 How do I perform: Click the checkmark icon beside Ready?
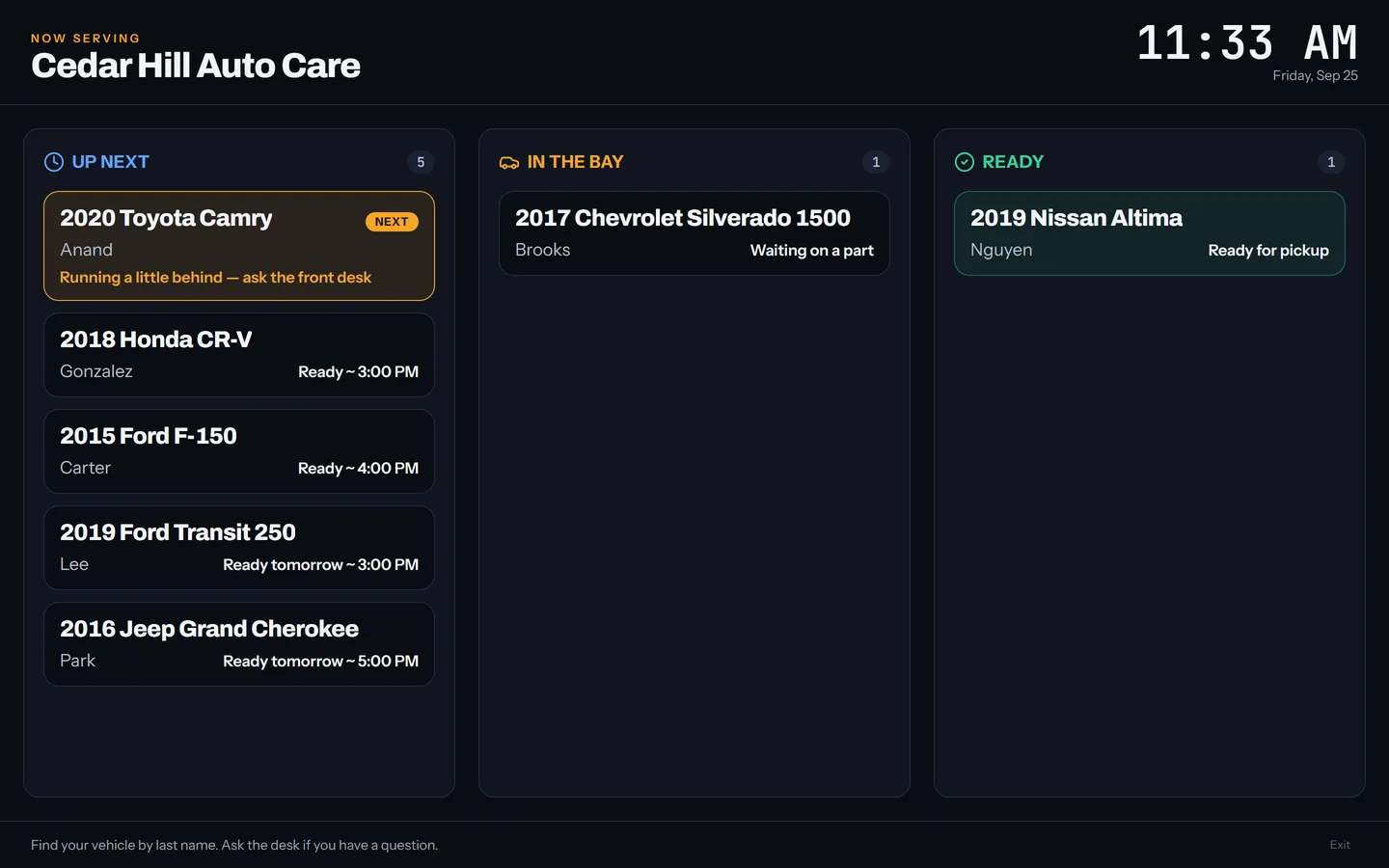coord(965,162)
